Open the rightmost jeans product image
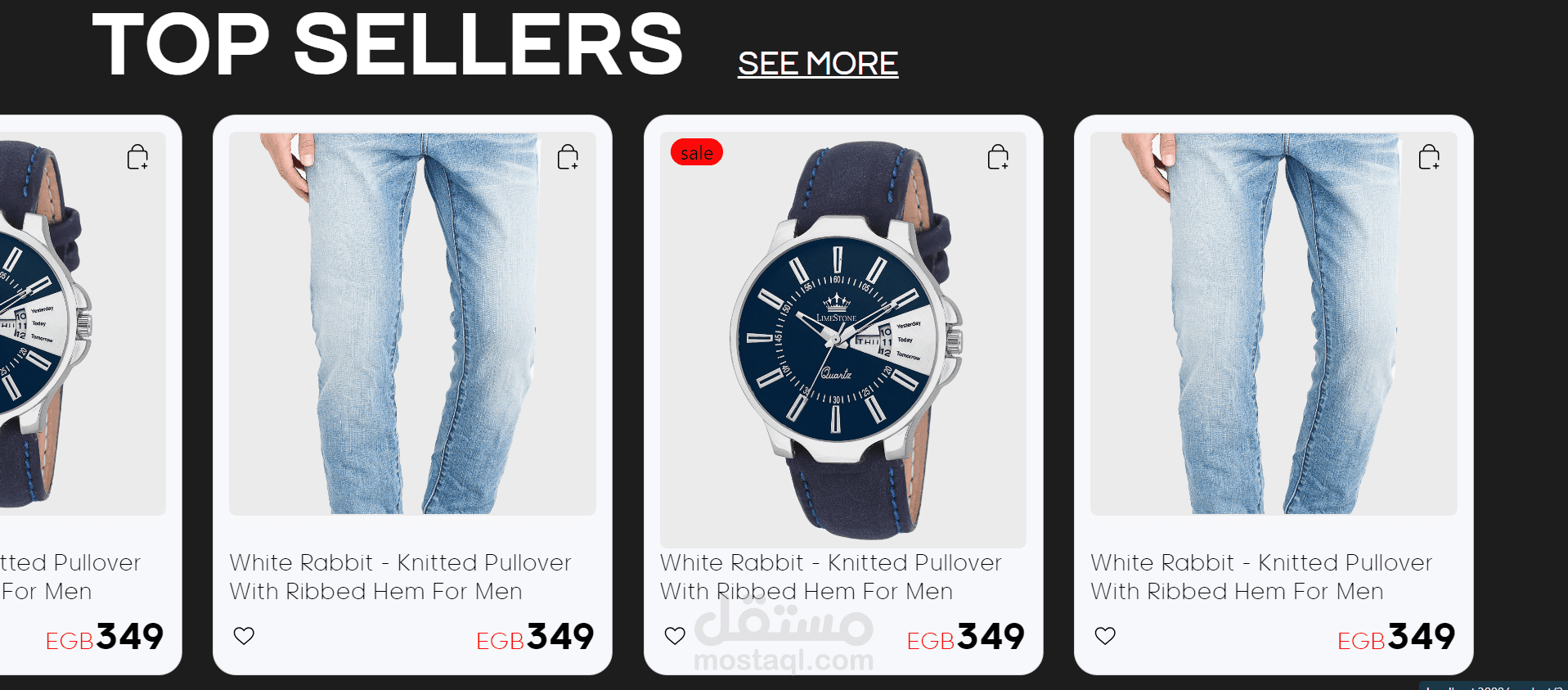This screenshot has width=1568, height=690. pyautogui.click(x=1274, y=324)
